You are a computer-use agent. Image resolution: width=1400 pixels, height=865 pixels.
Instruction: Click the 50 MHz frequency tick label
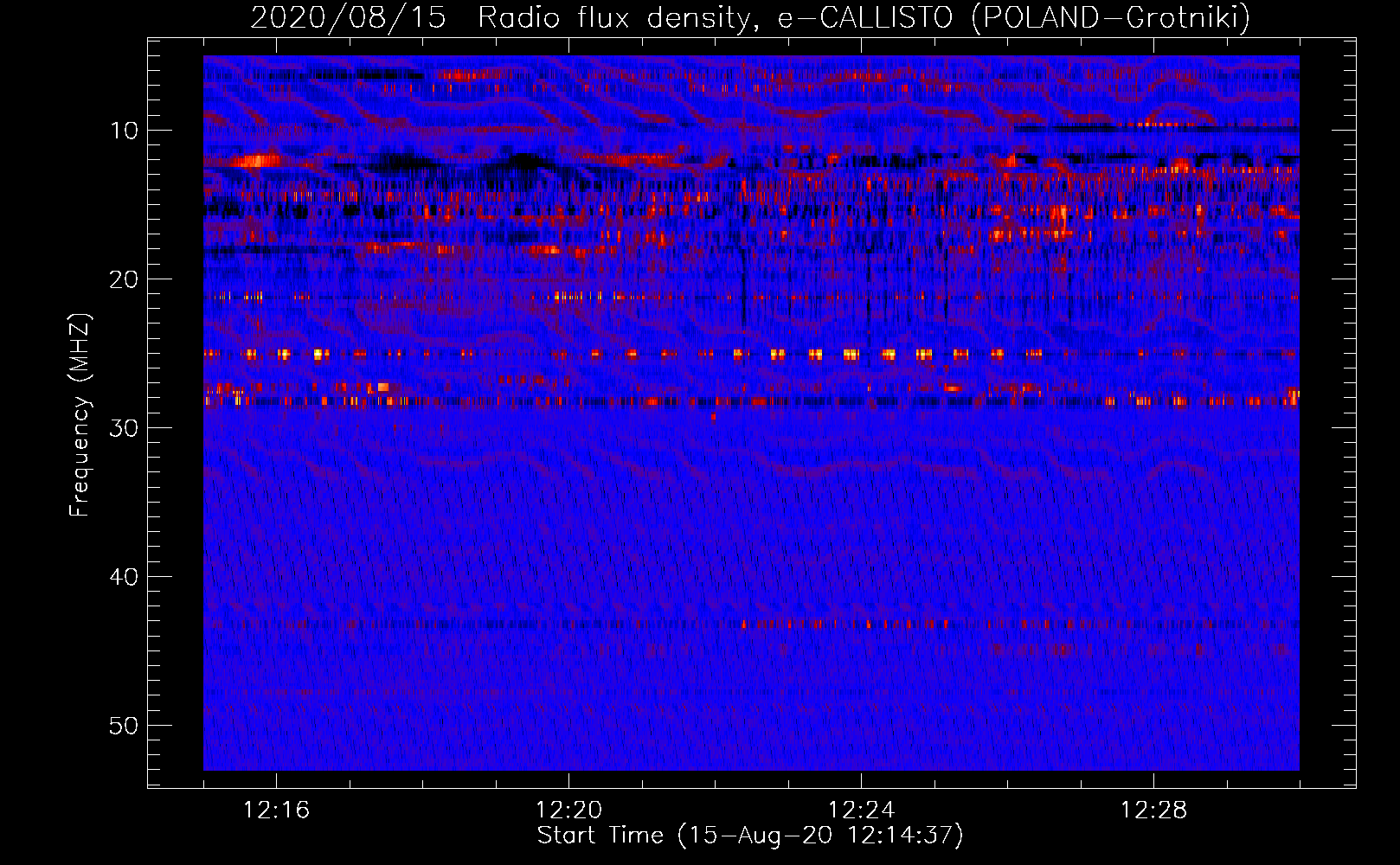(124, 726)
